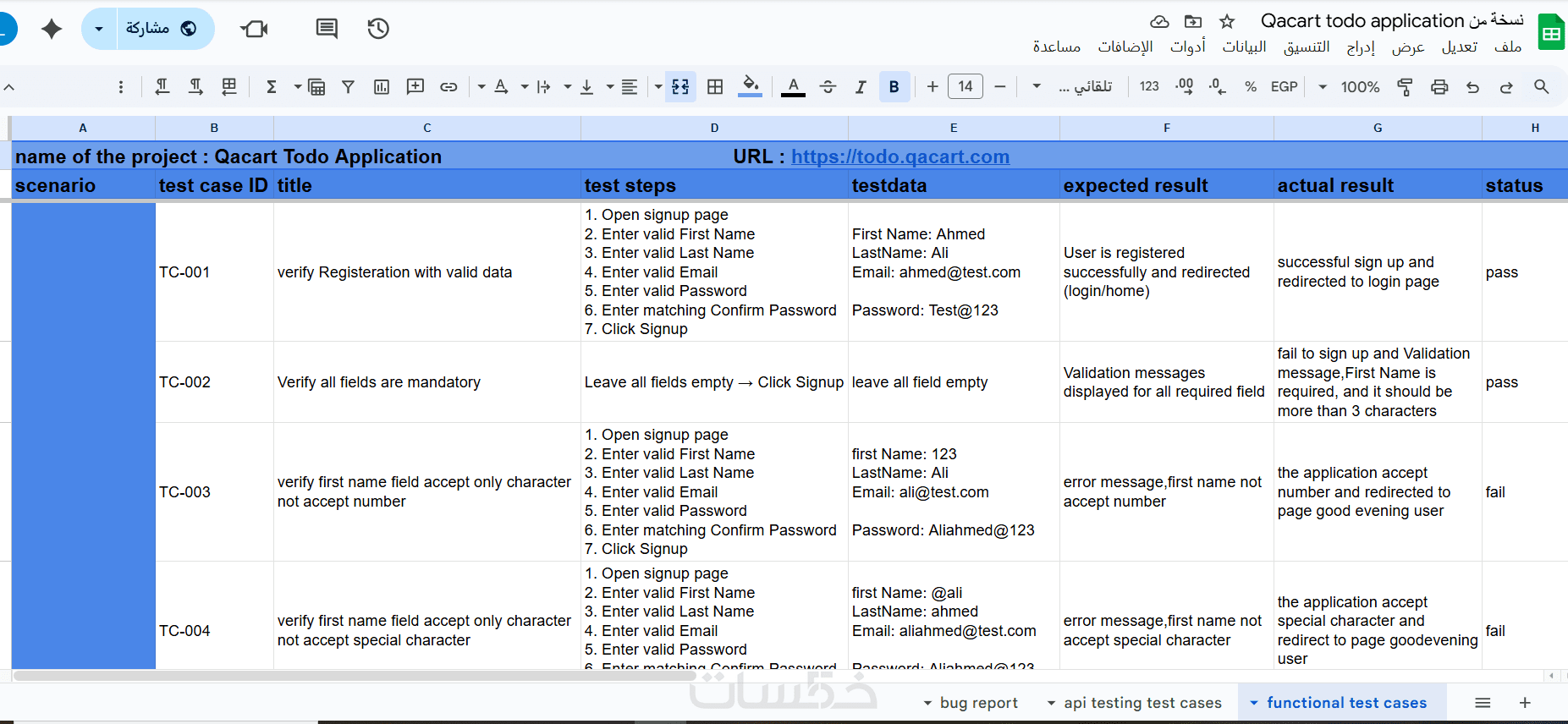Check cloud save status icon
Image resolution: width=1568 pixels, height=724 pixels.
pyautogui.click(x=1159, y=21)
